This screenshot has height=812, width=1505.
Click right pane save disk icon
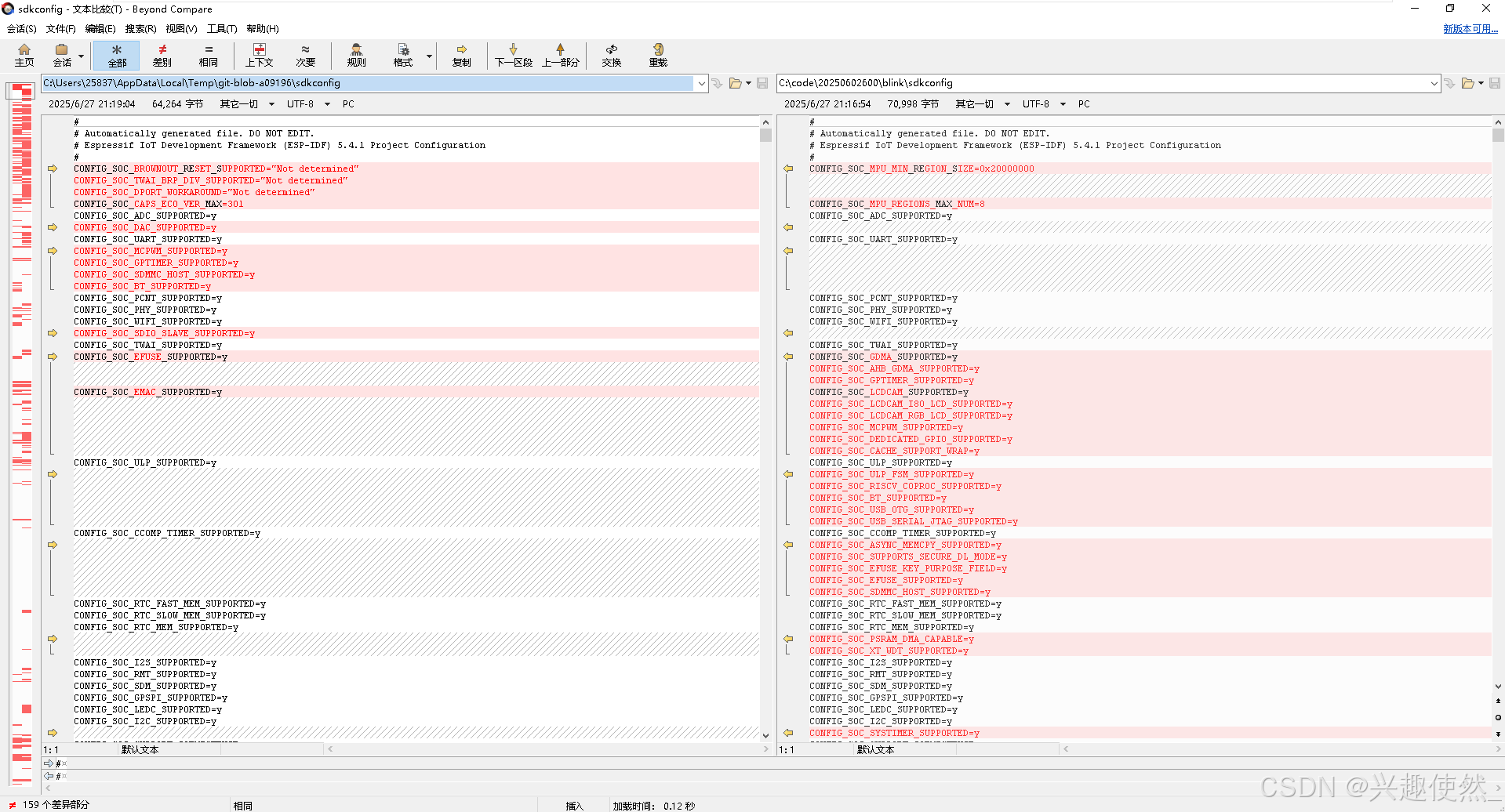click(x=1495, y=83)
